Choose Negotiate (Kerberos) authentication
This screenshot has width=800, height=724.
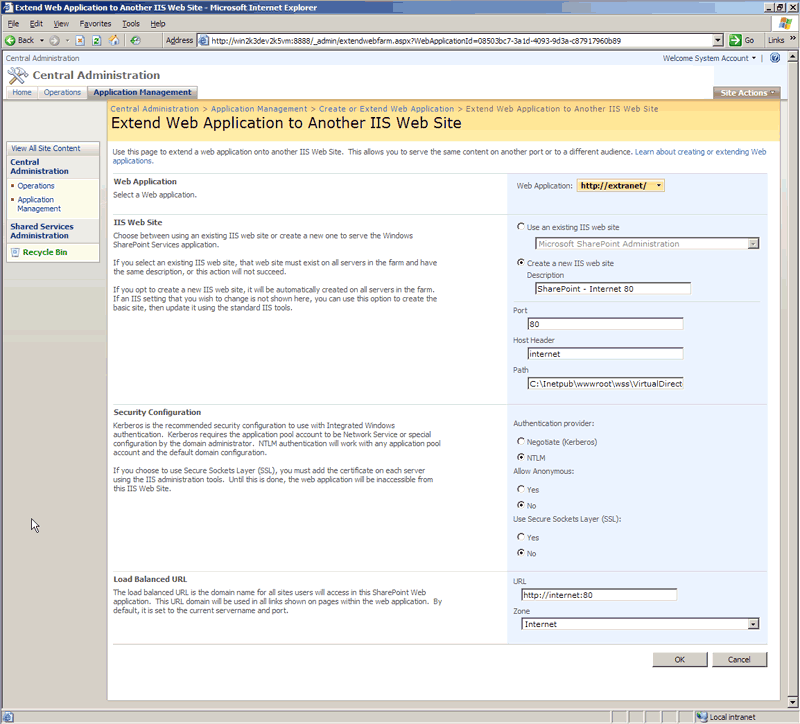pyautogui.click(x=520, y=441)
